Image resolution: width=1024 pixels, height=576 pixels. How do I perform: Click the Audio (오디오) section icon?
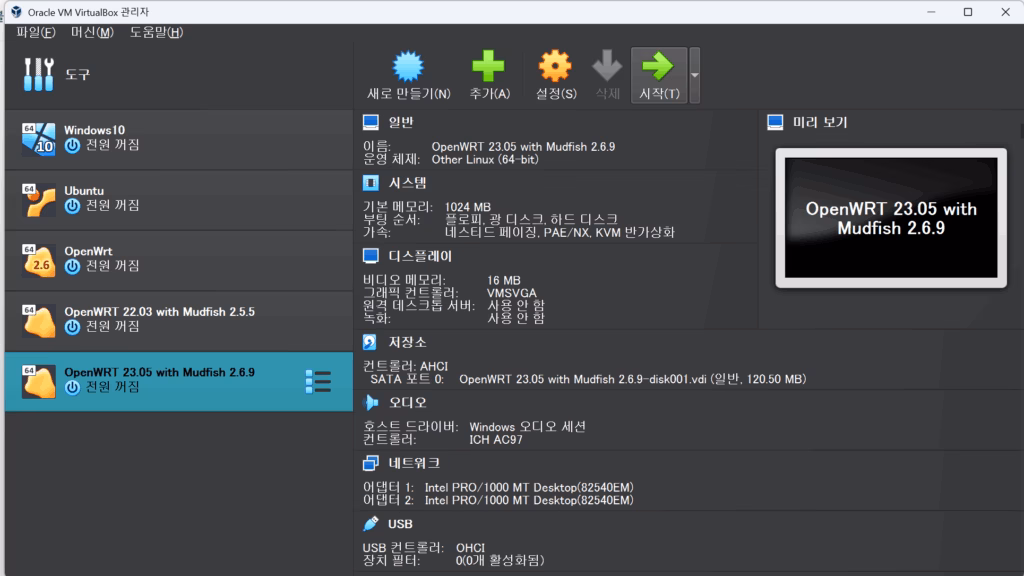pyautogui.click(x=370, y=402)
